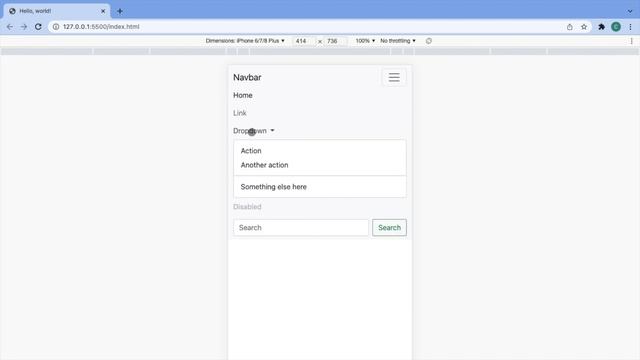The width and height of the screenshot is (640, 360).
Task: Toggle the navbar hamburger menu
Action: (394, 77)
